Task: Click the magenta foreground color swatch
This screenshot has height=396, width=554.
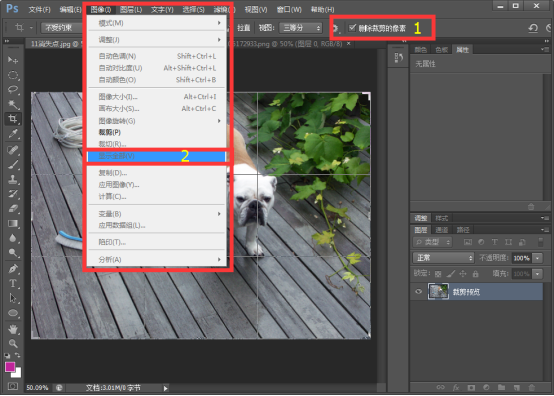Action: point(10,367)
